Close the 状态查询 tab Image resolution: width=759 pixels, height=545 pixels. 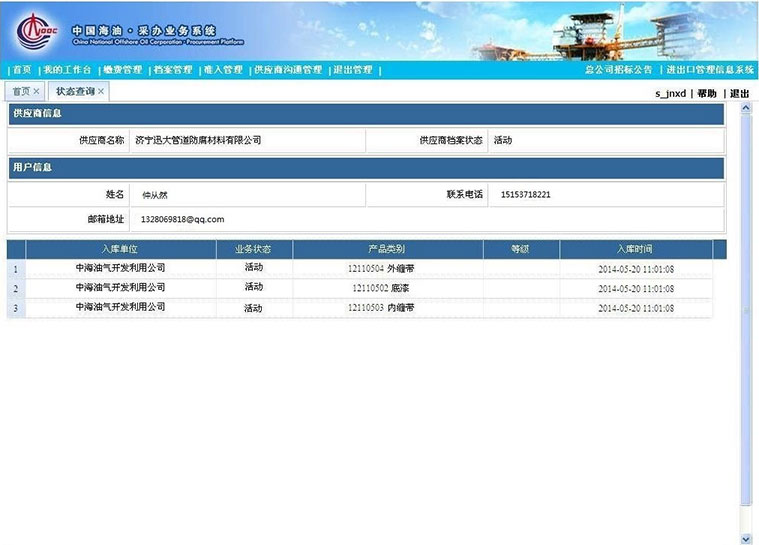(x=101, y=91)
